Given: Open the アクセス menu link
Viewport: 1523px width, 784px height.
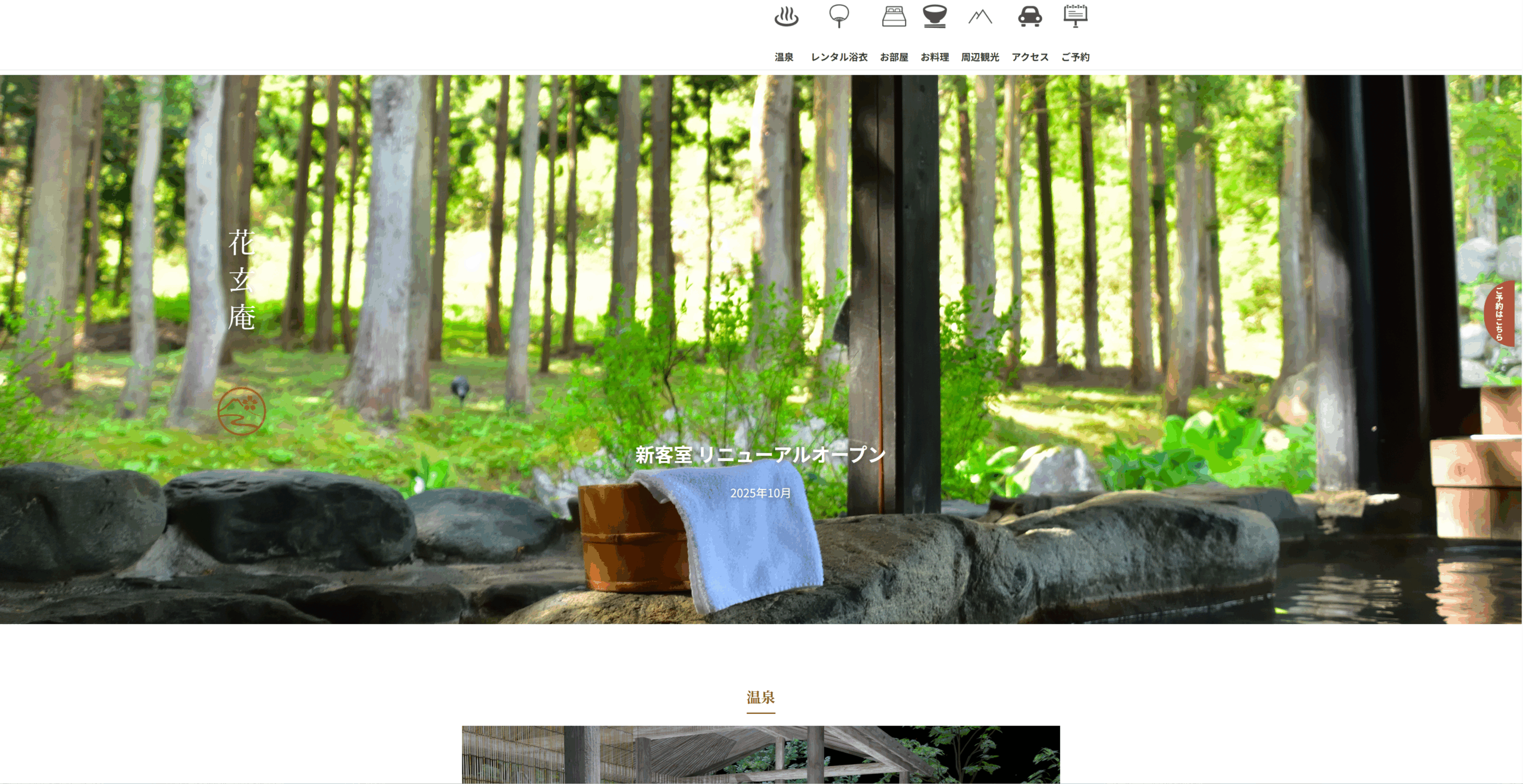Looking at the screenshot, I should click(x=1030, y=57).
